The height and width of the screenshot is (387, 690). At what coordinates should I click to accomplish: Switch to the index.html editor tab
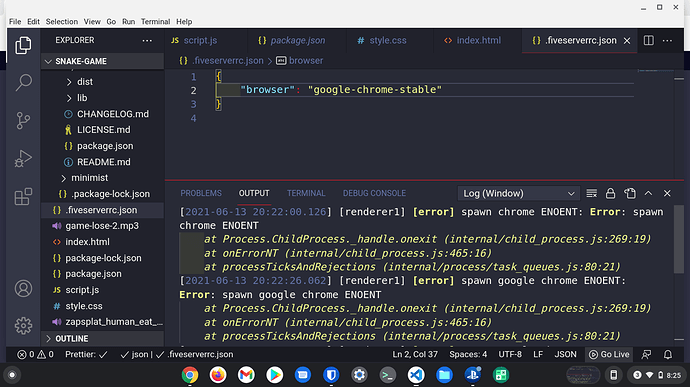[478, 41]
